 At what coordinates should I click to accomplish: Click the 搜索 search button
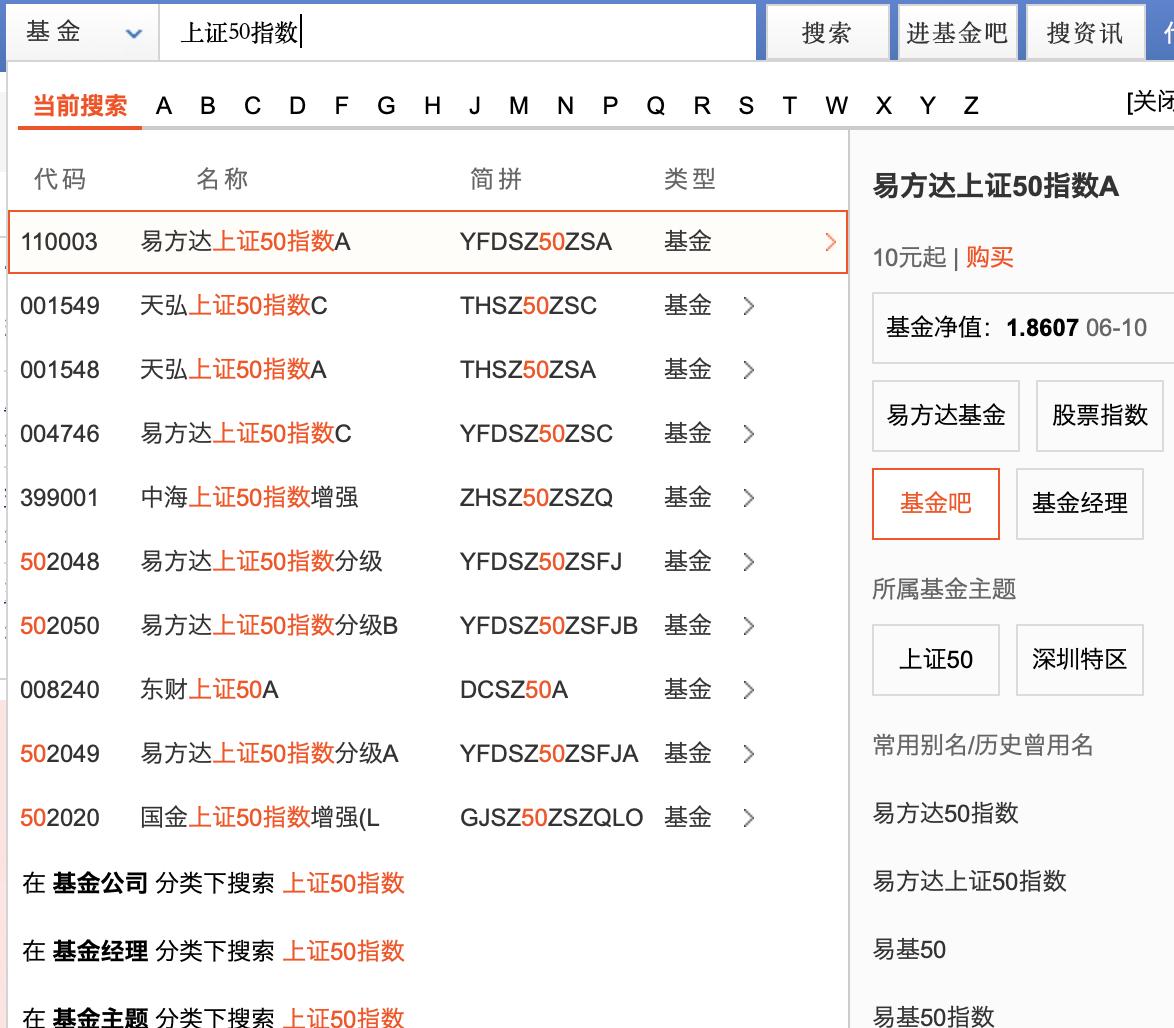click(x=827, y=31)
